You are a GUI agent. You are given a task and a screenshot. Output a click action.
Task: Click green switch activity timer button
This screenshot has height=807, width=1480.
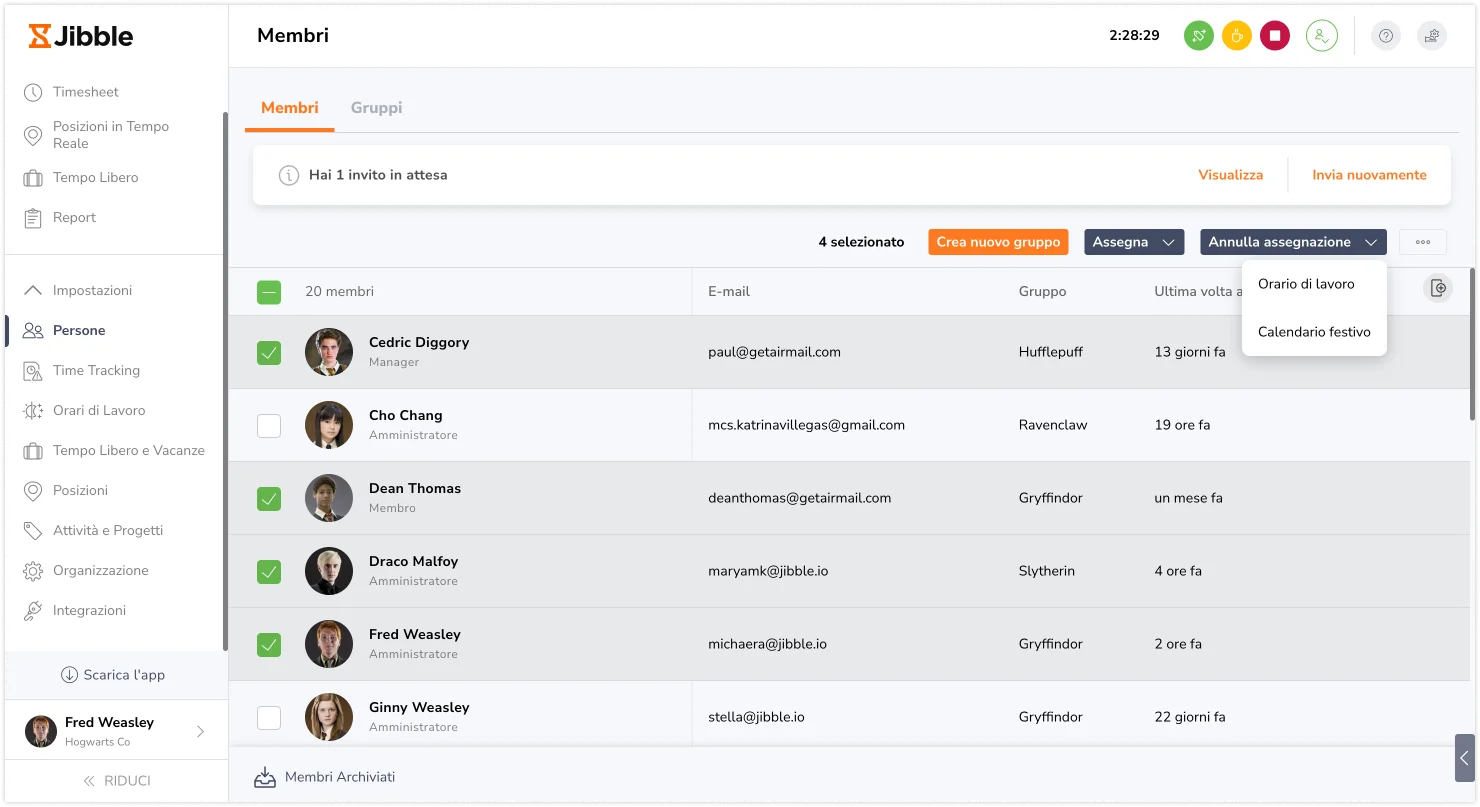coord(1199,36)
